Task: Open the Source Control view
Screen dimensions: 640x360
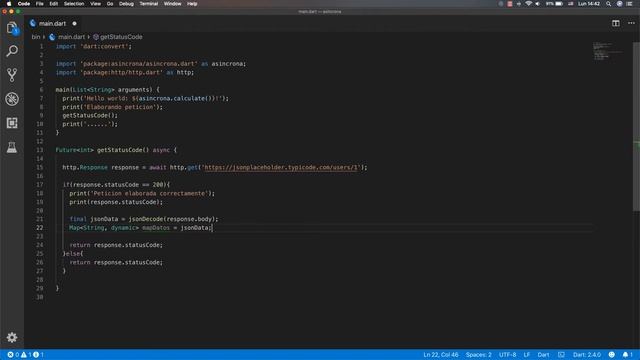Action: [x=12, y=75]
